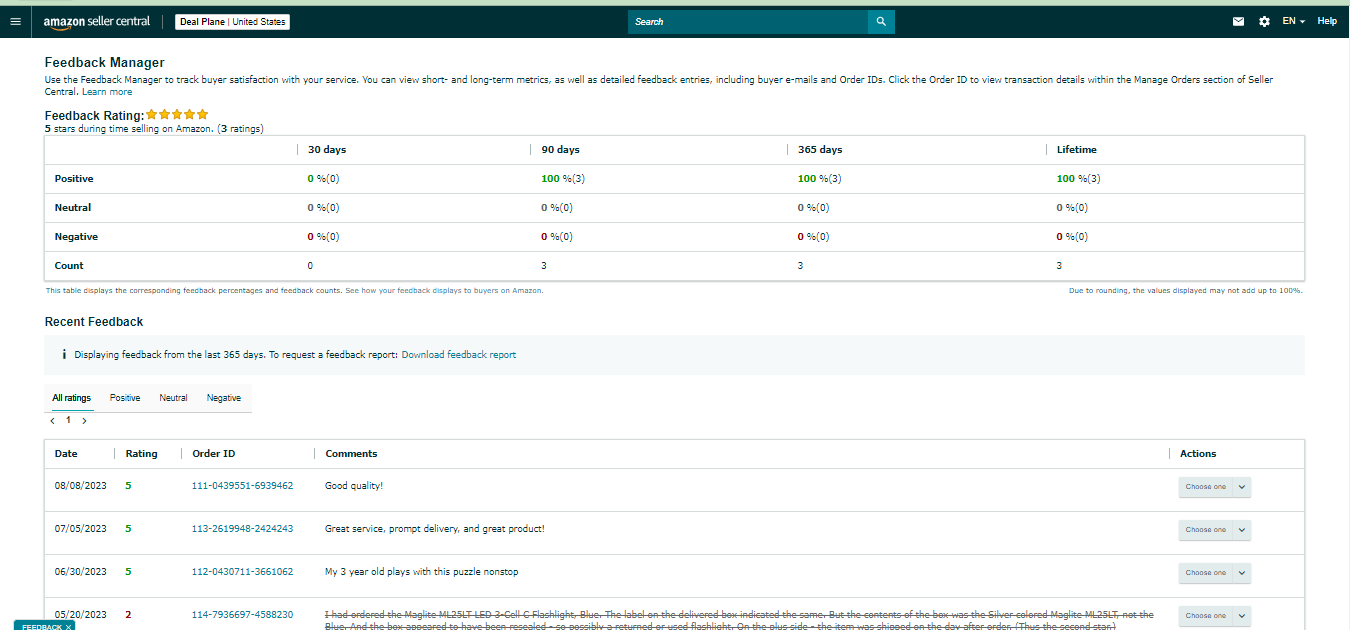Viewport: 1350px width, 630px height.
Task: Open order 112-0430711-3661062
Action: tap(242, 572)
